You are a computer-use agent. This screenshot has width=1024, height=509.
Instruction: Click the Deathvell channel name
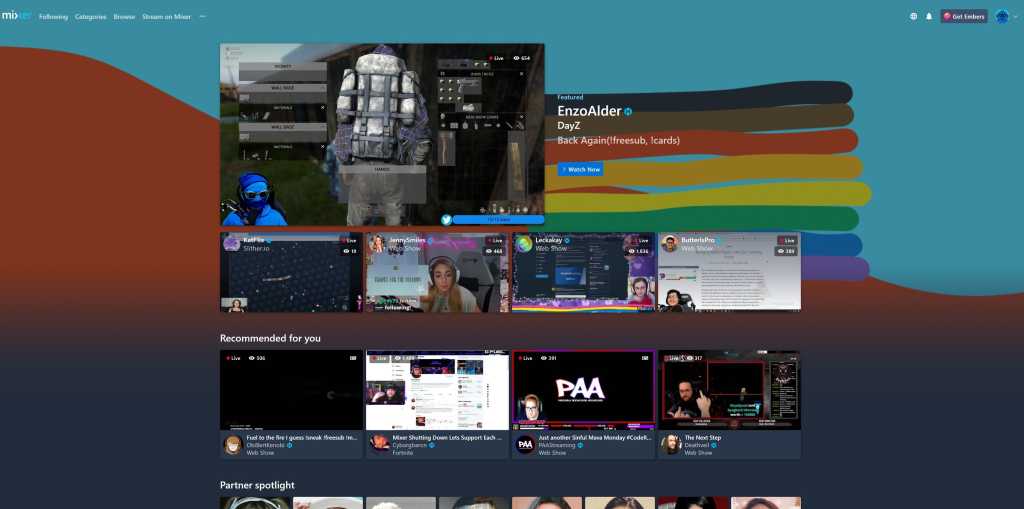(696, 445)
